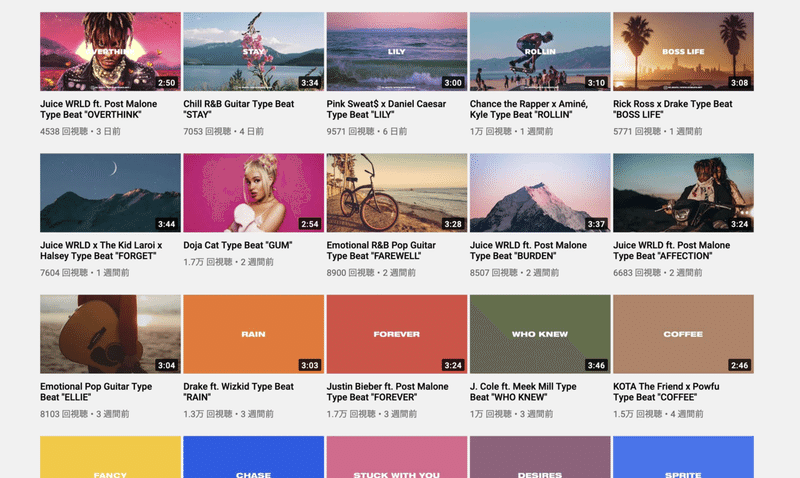Open the brown COFFEE thumbnail
This screenshot has height=478, width=800.
pos(683,334)
